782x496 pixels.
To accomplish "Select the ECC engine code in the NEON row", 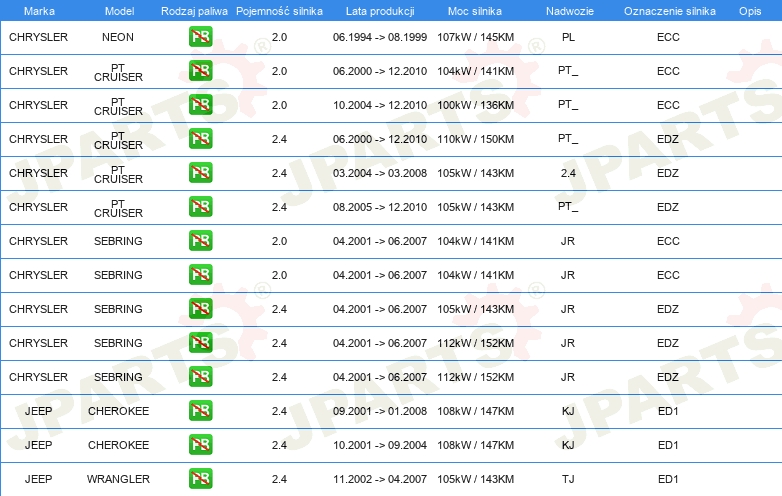I will 668,37.
